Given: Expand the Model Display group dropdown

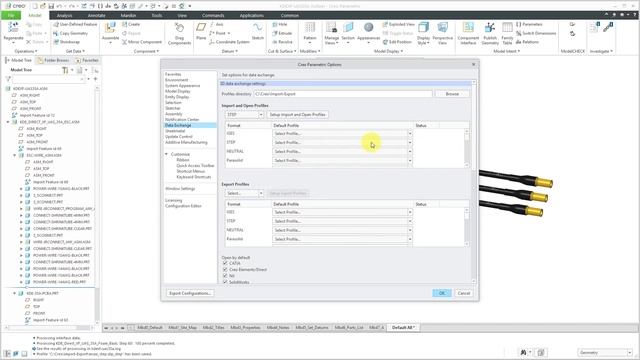Looking at the screenshot, I should point(388,51).
